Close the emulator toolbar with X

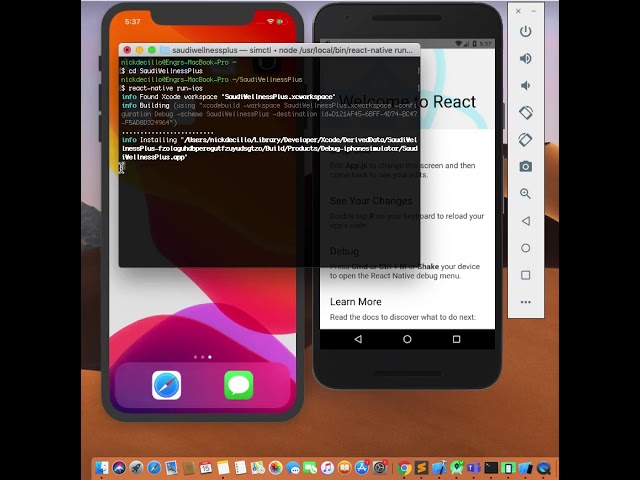tap(518, 11)
